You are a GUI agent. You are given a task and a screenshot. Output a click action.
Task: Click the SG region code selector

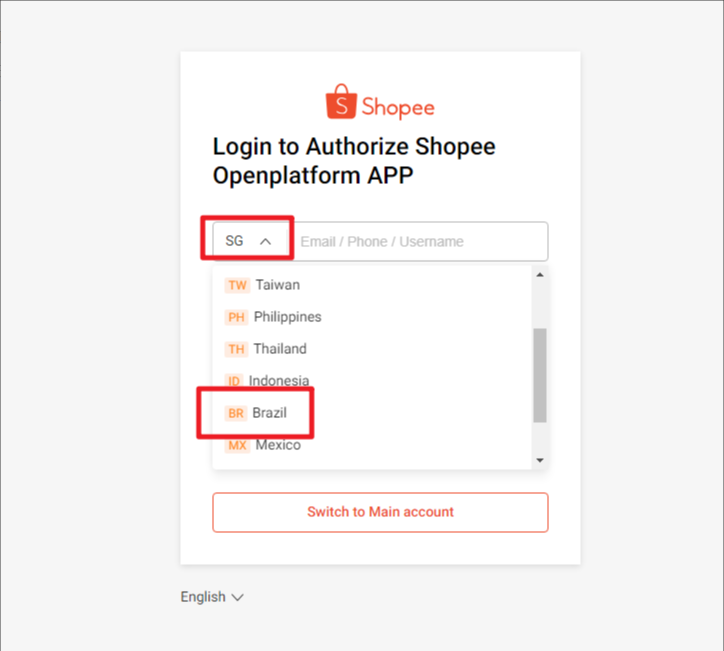point(249,241)
